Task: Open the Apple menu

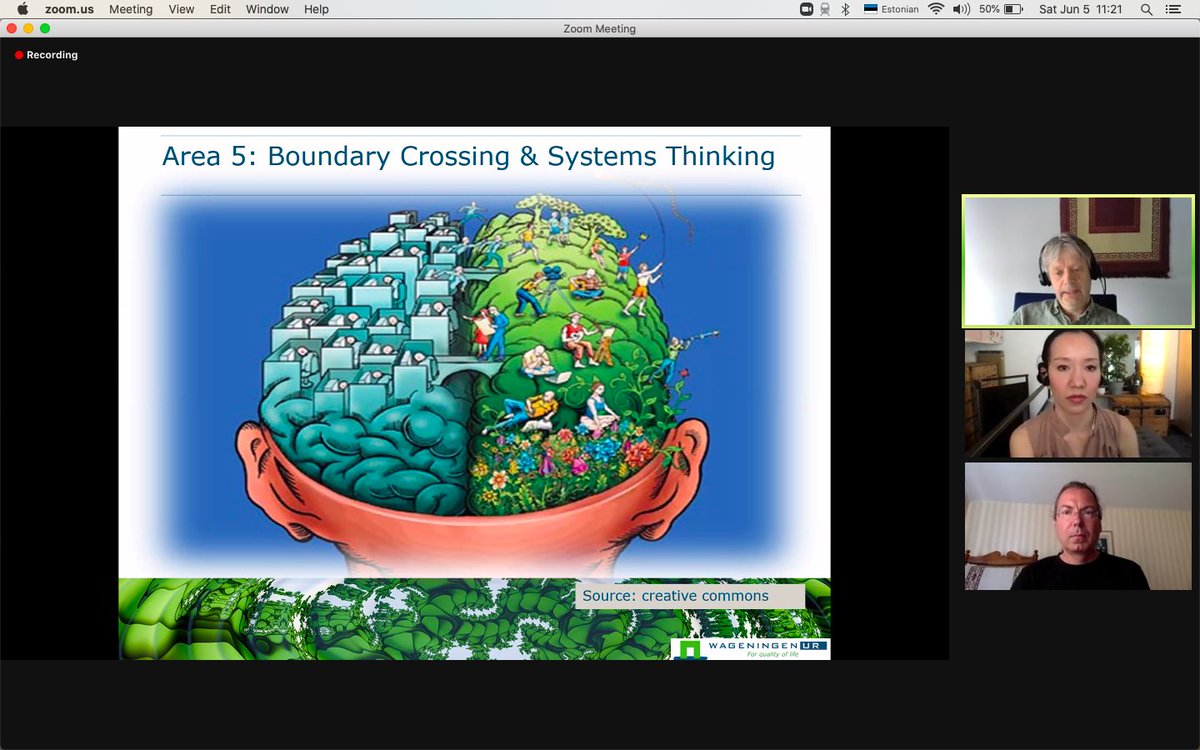Action: point(22,9)
